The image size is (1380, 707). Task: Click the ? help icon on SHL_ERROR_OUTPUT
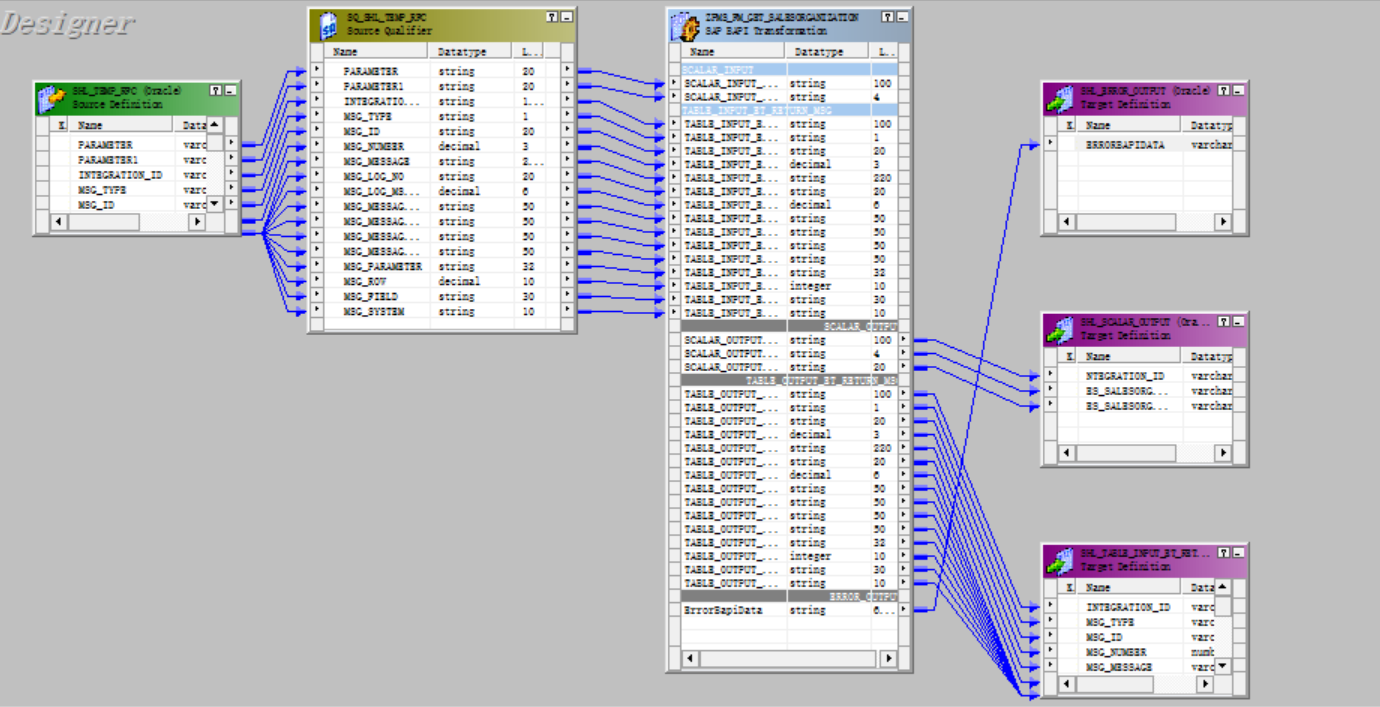point(1223,89)
